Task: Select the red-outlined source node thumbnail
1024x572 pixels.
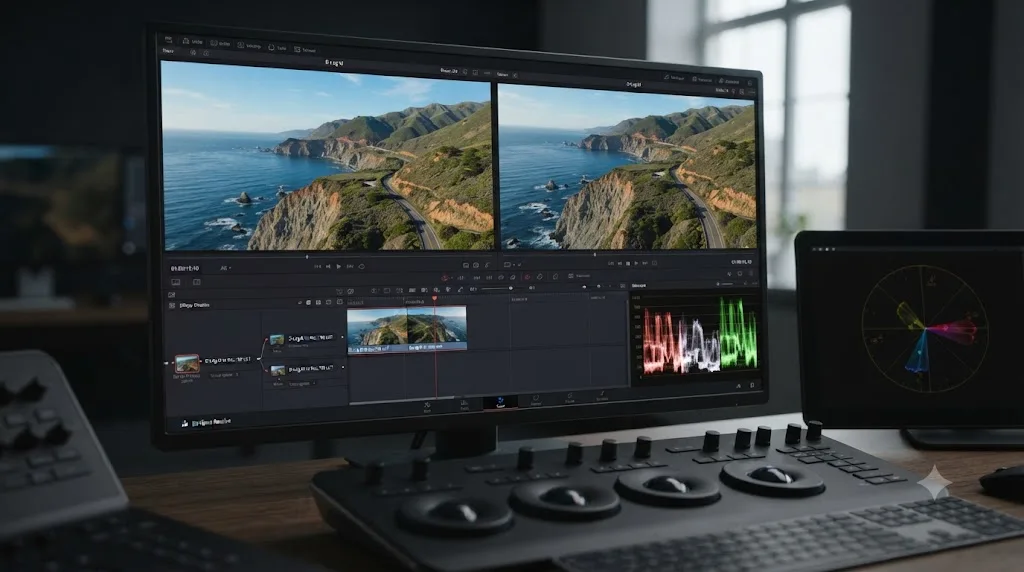Action: [187, 363]
